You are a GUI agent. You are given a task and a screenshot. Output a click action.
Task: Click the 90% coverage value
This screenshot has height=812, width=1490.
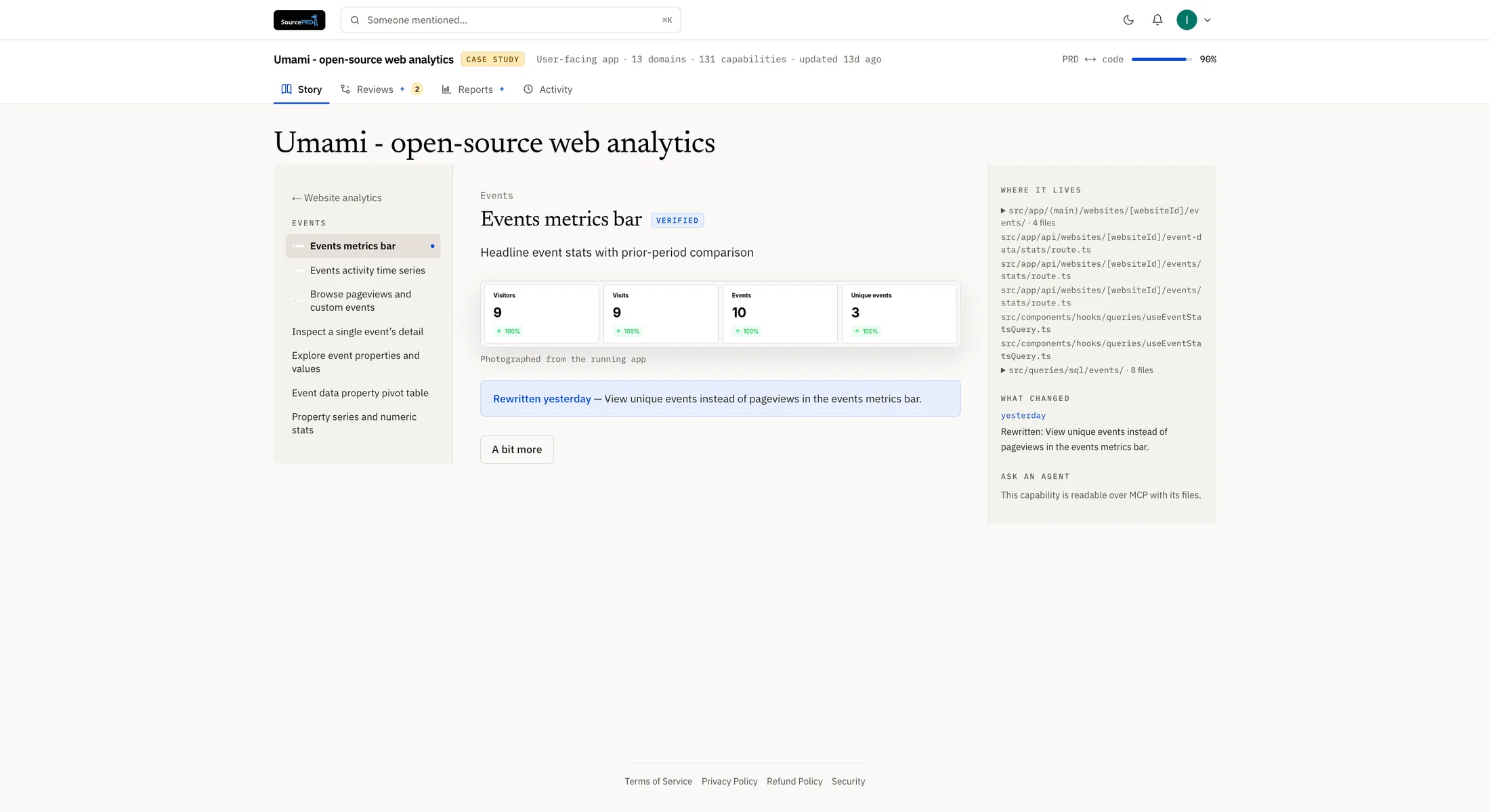click(x=1208, y=60)
